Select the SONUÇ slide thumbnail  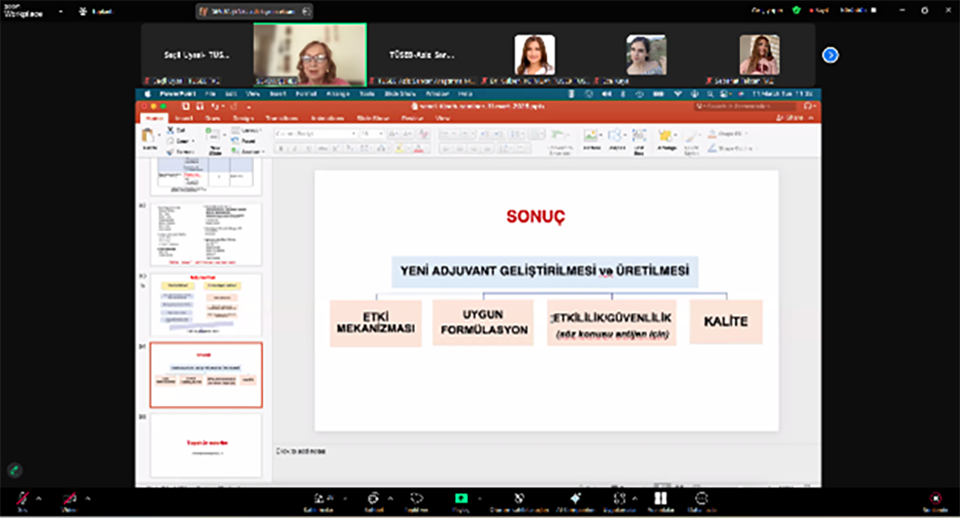206,375
